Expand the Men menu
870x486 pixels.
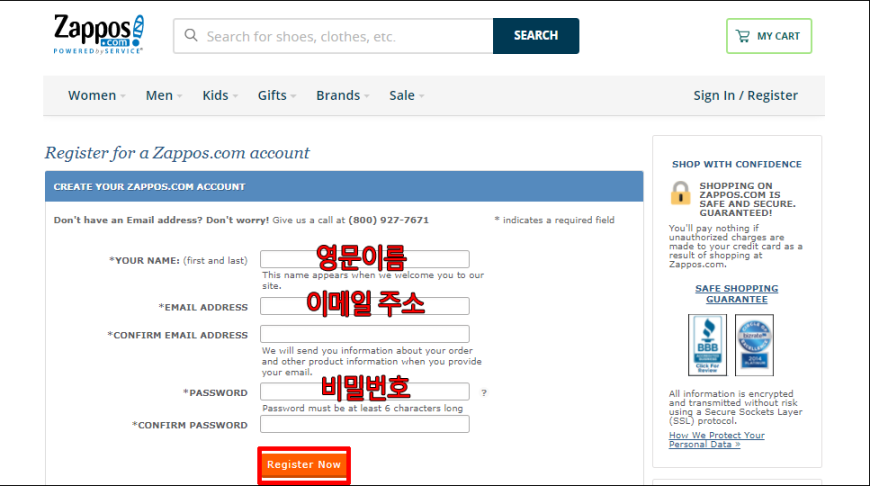tap(164, 95)
